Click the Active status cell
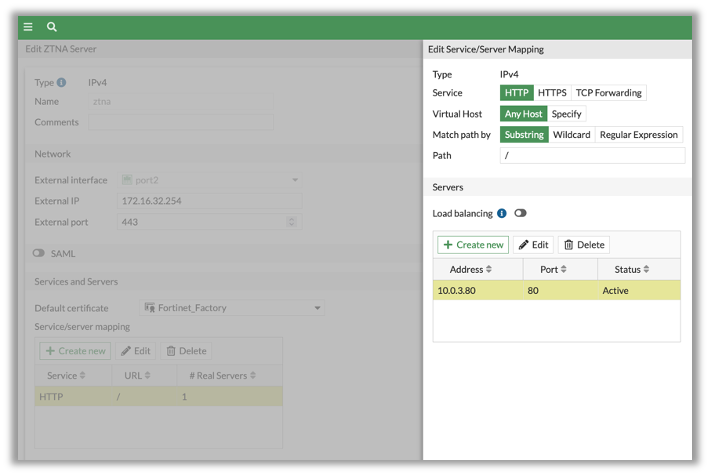Screen dimensions: 710x476 point(639,290)
